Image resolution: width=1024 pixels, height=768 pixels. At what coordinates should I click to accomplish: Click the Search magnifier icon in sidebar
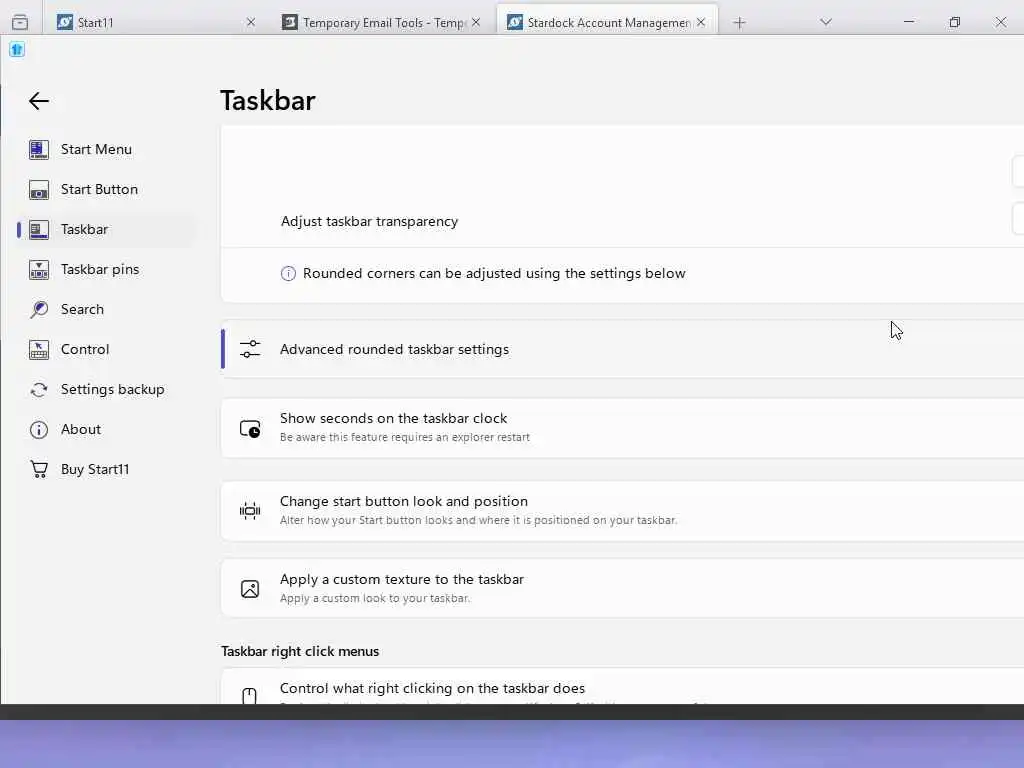click(x=39, y=310)
